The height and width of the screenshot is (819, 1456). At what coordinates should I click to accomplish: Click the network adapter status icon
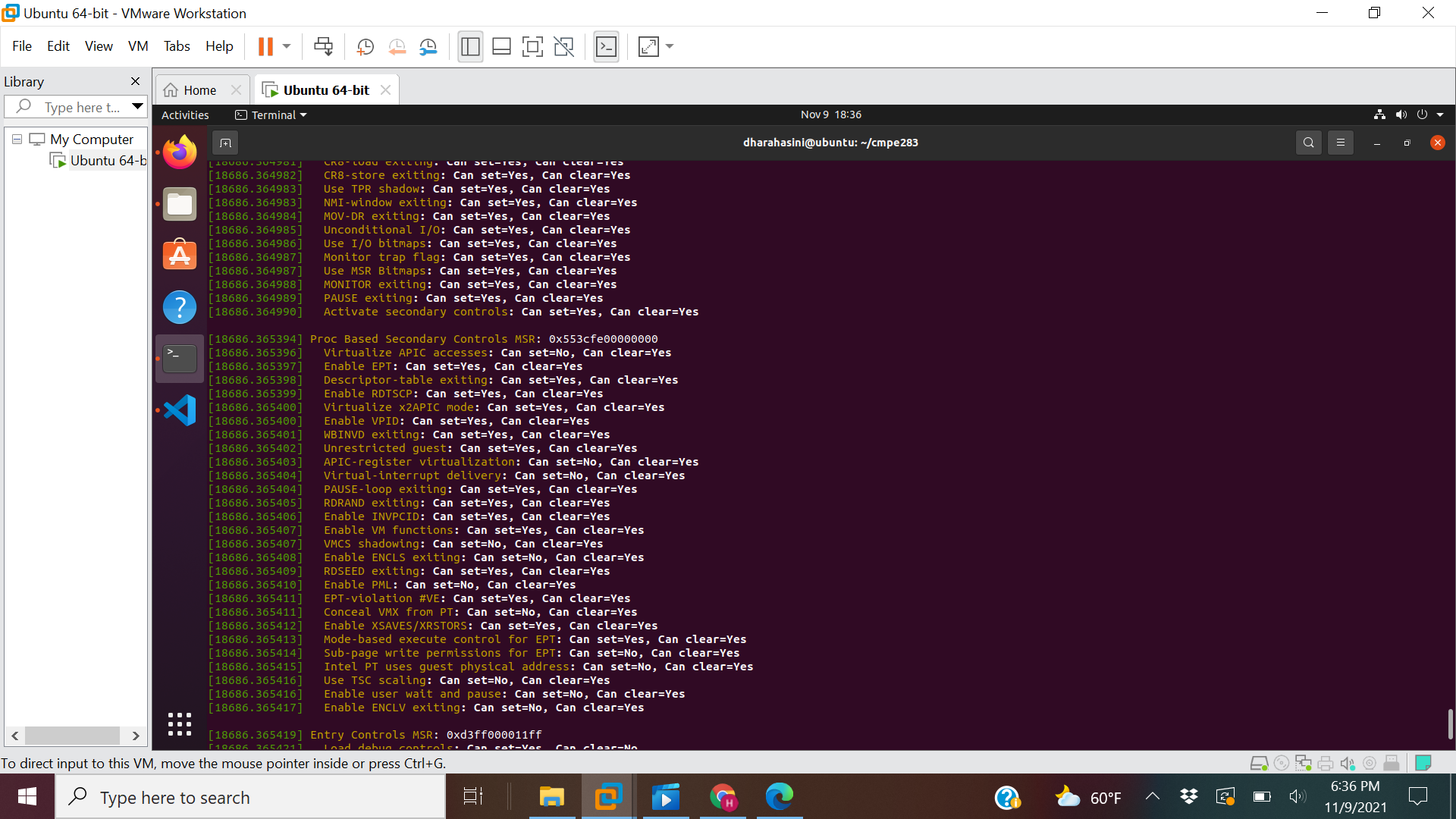(x=1304, y=763)
